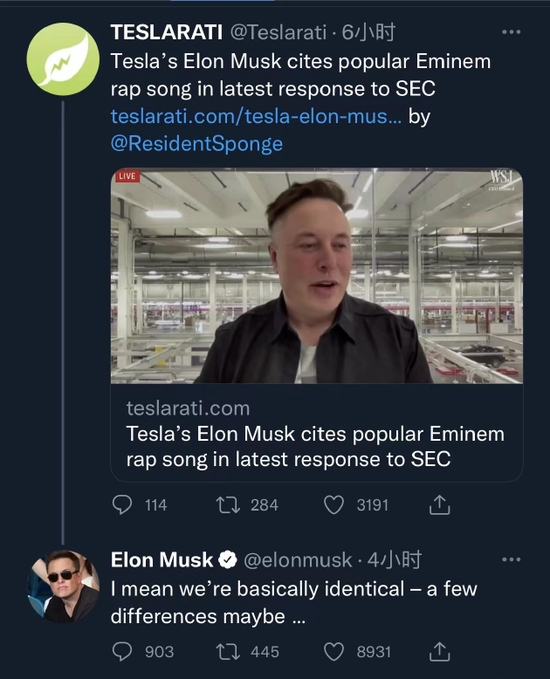Share the TESLARATI tweet
Image resolution: width=550 pixels, height=679 pixels.
pos(440,504)
